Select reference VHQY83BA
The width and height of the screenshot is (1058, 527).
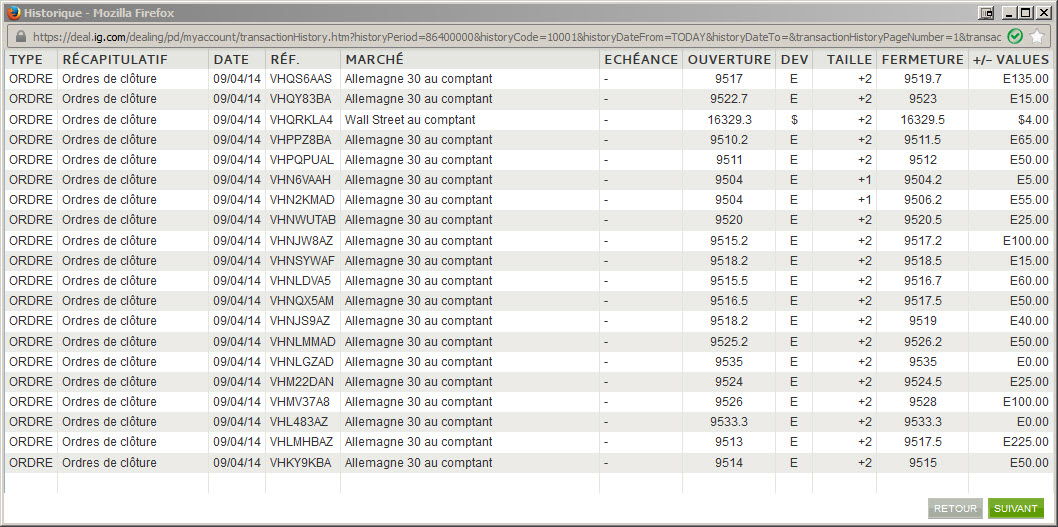pyautogui.click(x=301, y=99)
